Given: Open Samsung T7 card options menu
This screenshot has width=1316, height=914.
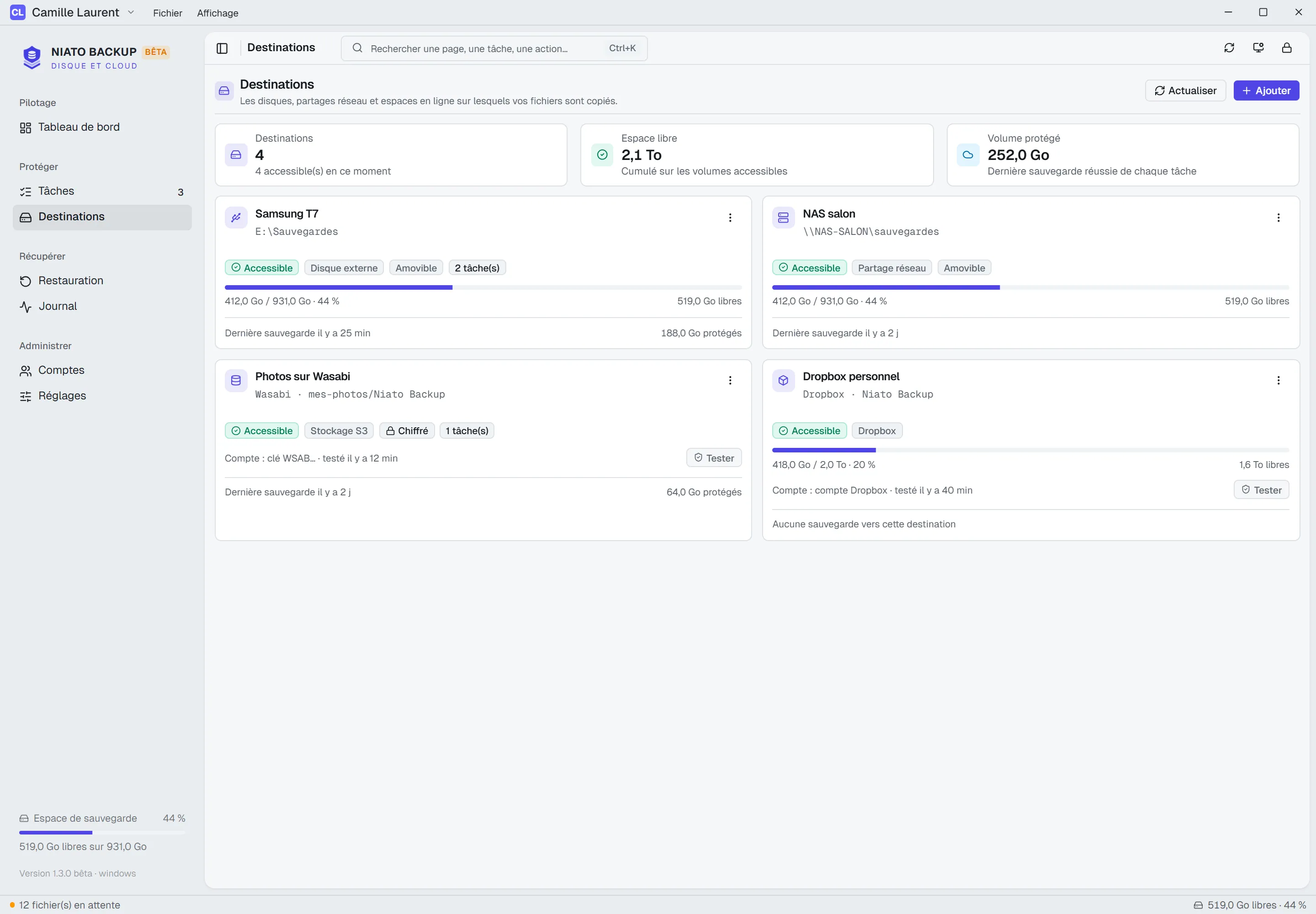Looking at the screenshot, I should click(x=730, y=218).
